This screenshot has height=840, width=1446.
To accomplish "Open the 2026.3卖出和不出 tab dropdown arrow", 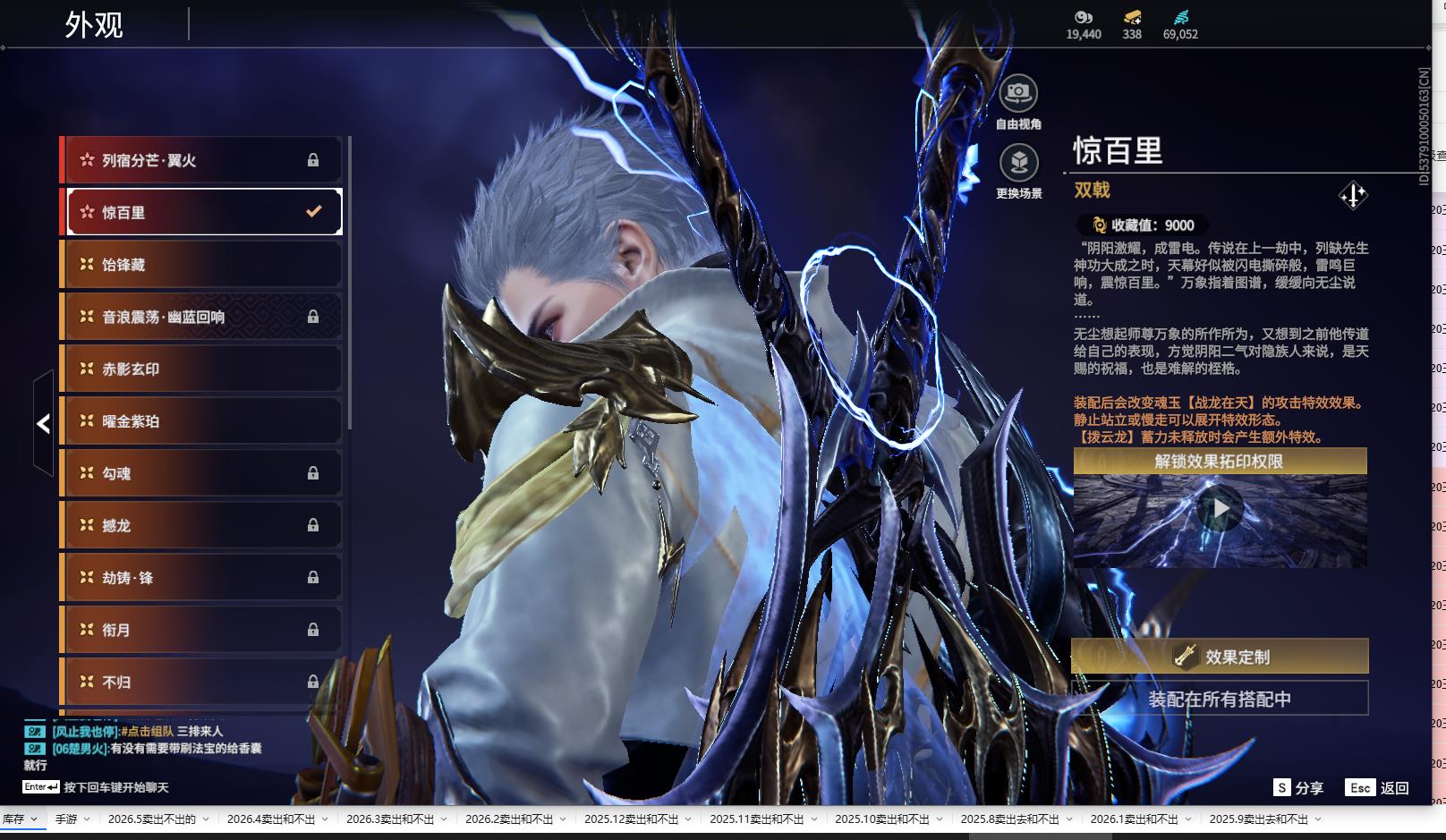I will click(x=444, y=819).
